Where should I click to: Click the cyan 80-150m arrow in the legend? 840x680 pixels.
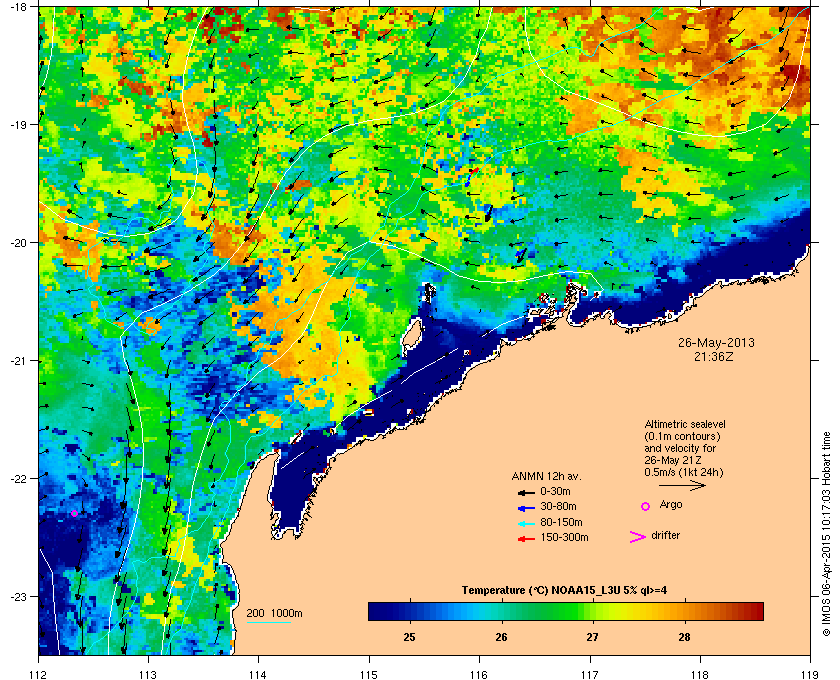coord(526,523)
